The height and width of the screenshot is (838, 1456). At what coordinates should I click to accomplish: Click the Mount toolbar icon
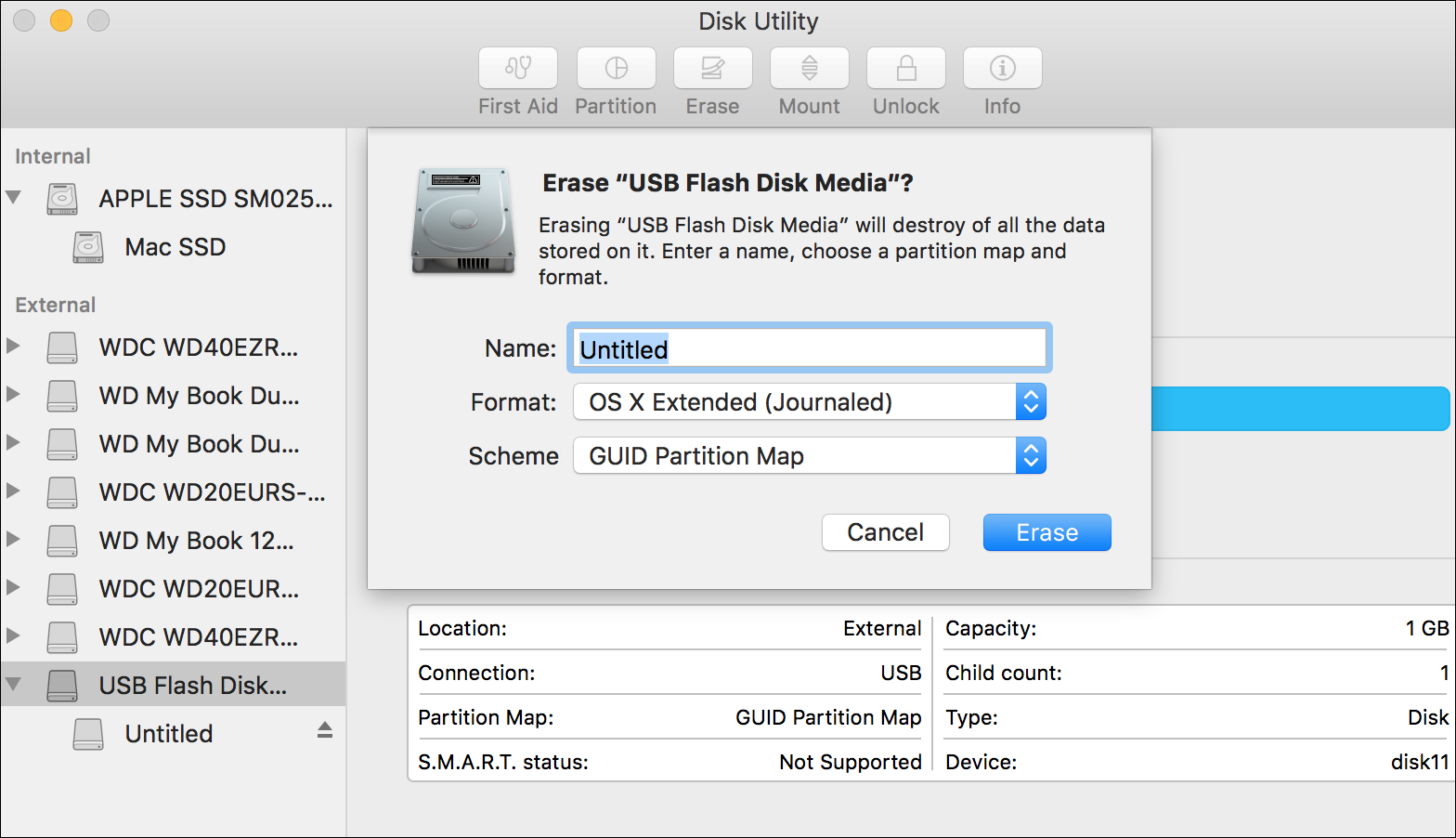[x=809, y=68]
